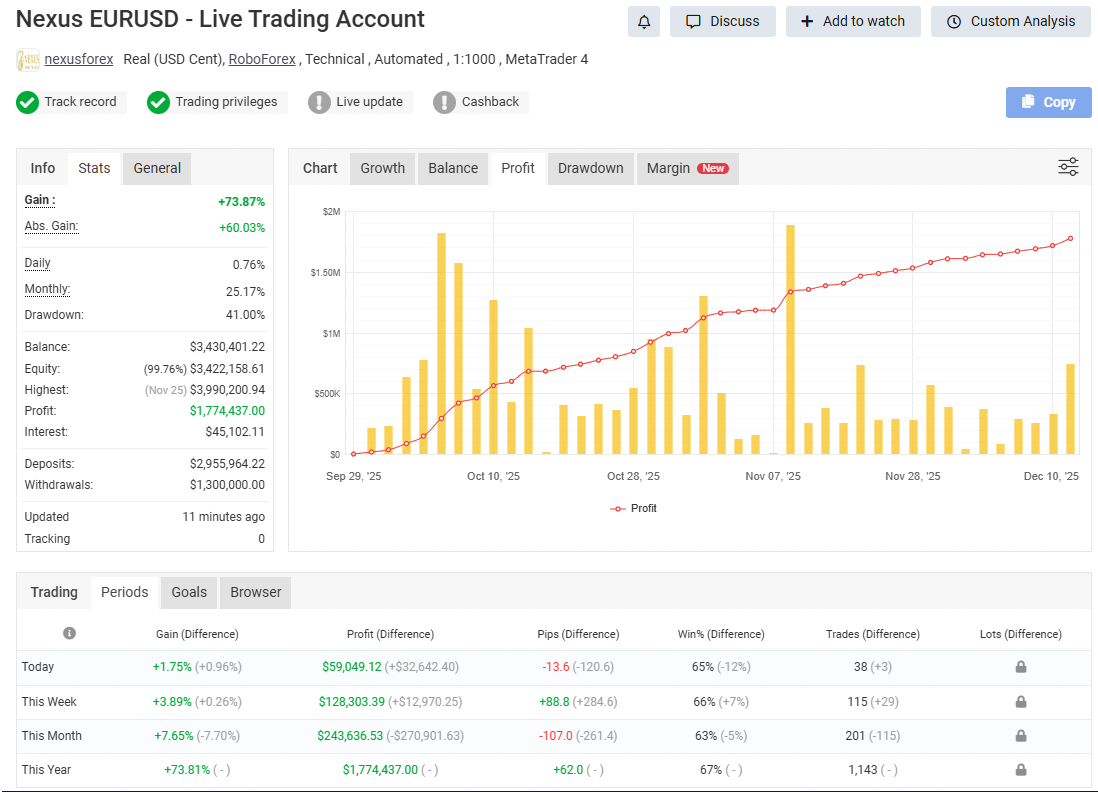Select the General stats tab

(157, 168)
